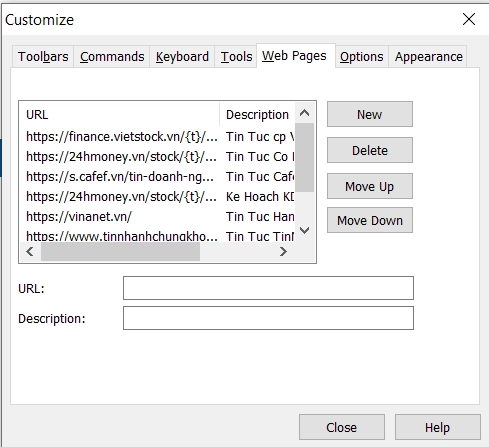The height and width of the screenshot is (447, 489).
Task: Click the list's scroll down arrow
Action: (x=304, y=230)
